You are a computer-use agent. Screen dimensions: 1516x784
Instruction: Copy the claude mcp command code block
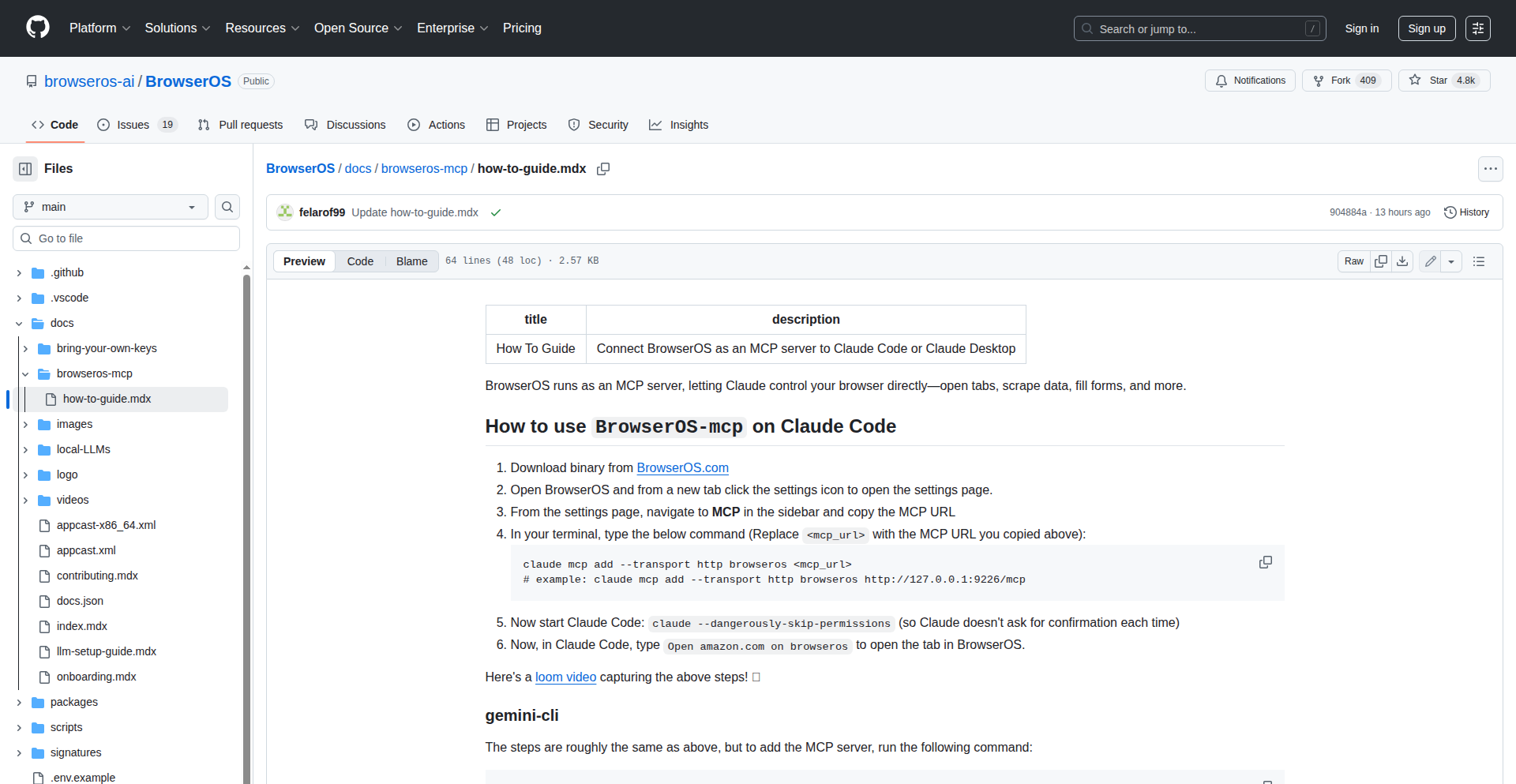[x=1265, y=562]
